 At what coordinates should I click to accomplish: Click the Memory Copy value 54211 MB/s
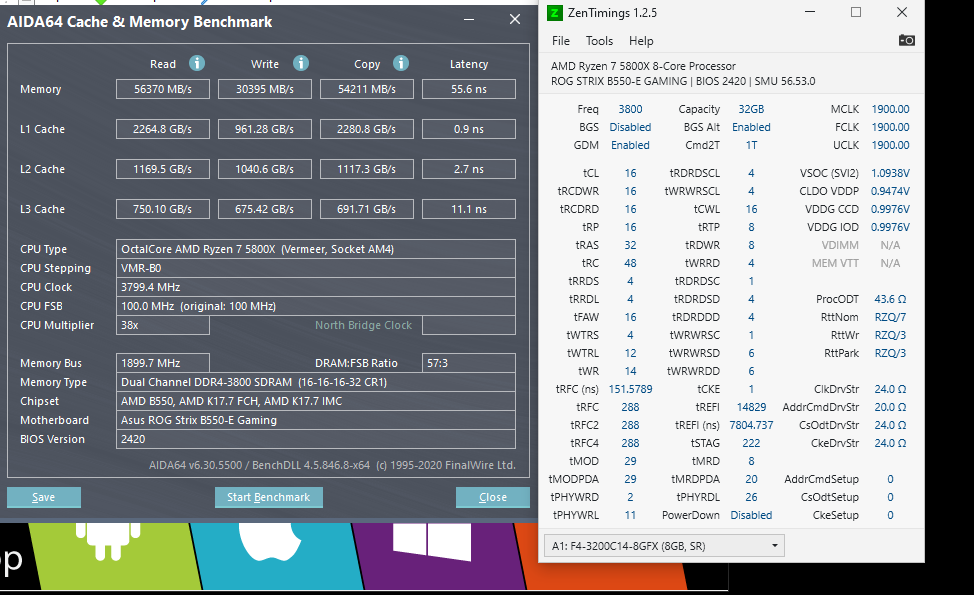pyautogui.click(x=366, y=89)
